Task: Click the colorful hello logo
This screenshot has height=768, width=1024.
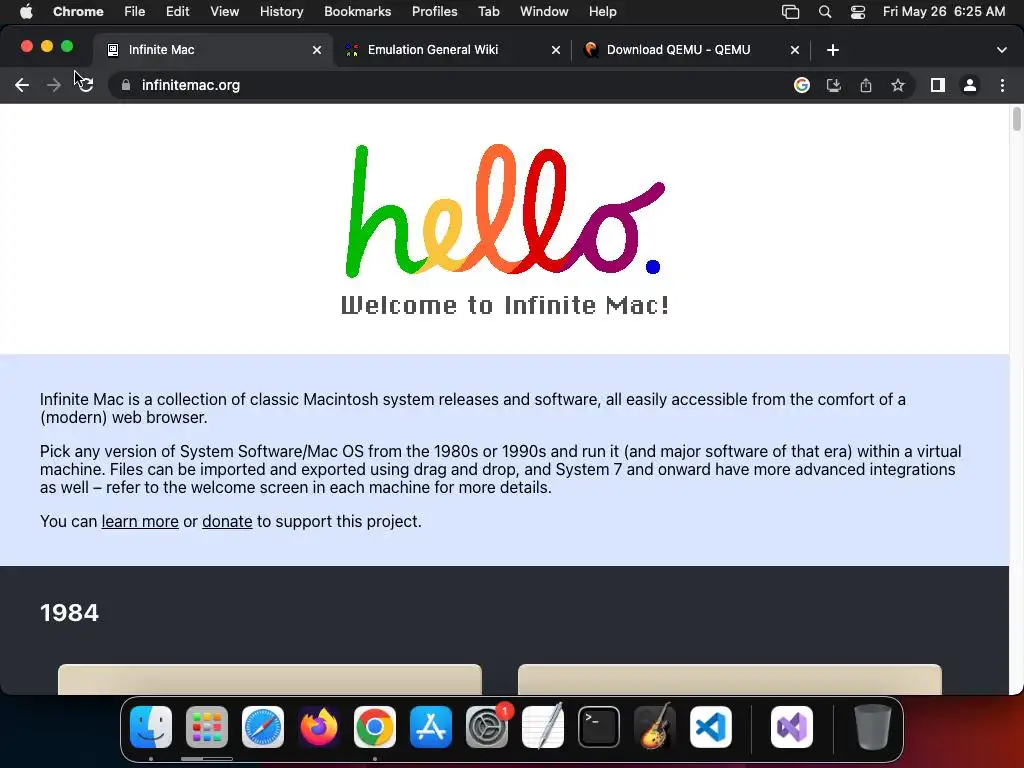Action: coord(505,210)
